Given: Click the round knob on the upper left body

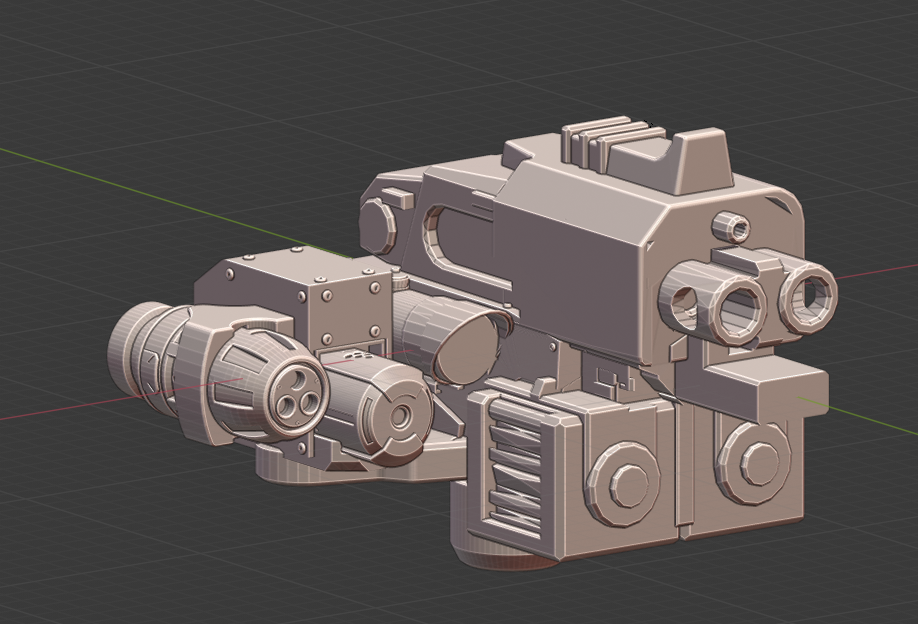Looking at the screenshot, I should coord(378,225).
